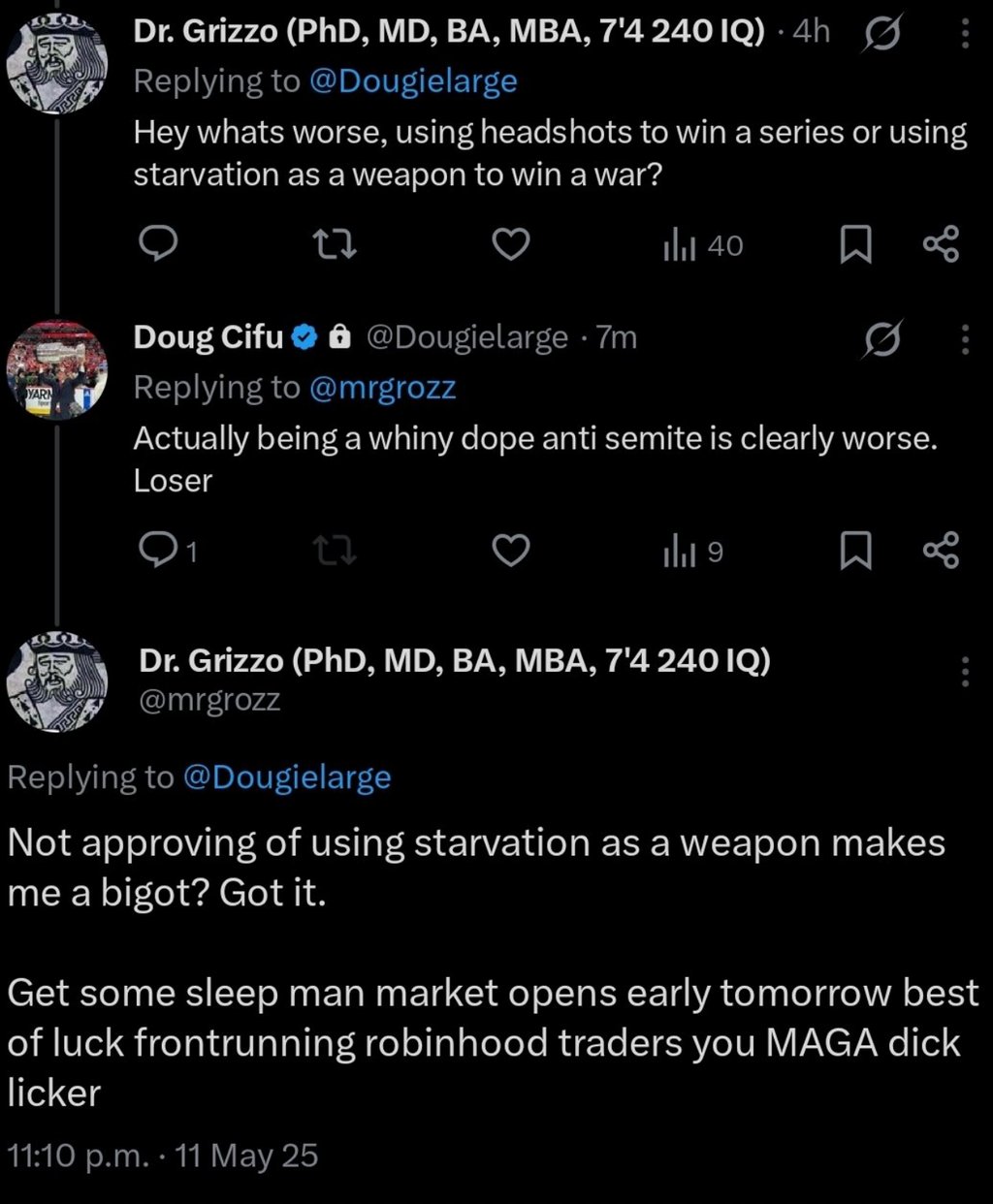Screen dimensions: 993x1204
Task: Open @Dougielarge link in the main tweet
Action: pos(286,777)
